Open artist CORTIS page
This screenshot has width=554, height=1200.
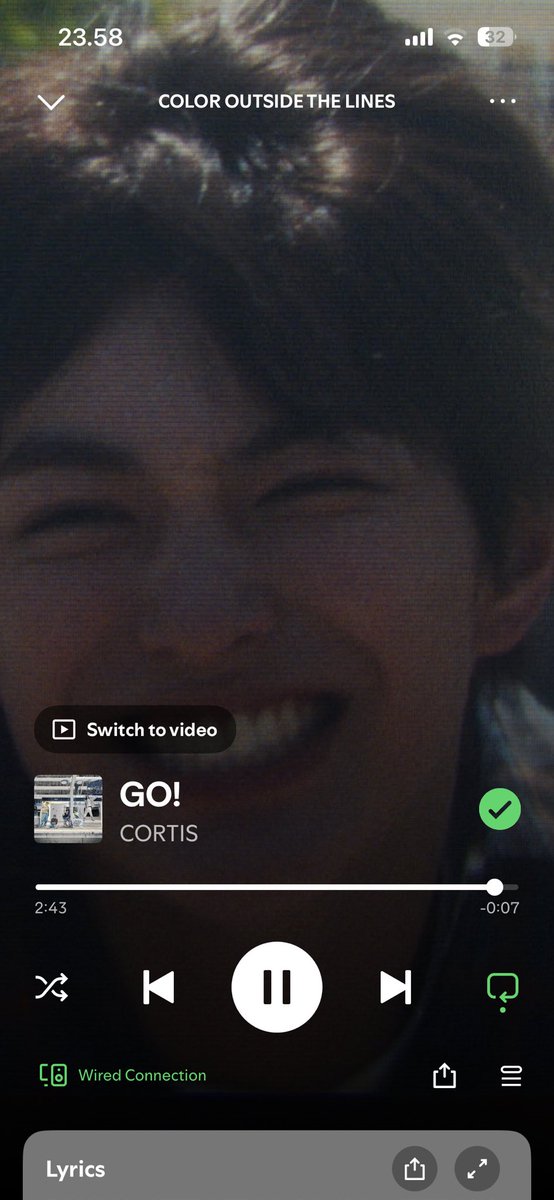(x=159, y=833)
